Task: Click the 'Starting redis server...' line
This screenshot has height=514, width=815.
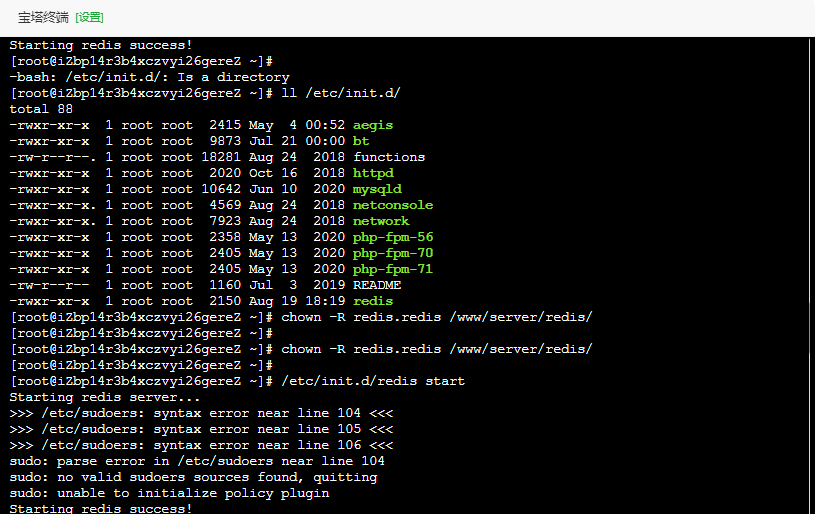Action: coord(105,397)
